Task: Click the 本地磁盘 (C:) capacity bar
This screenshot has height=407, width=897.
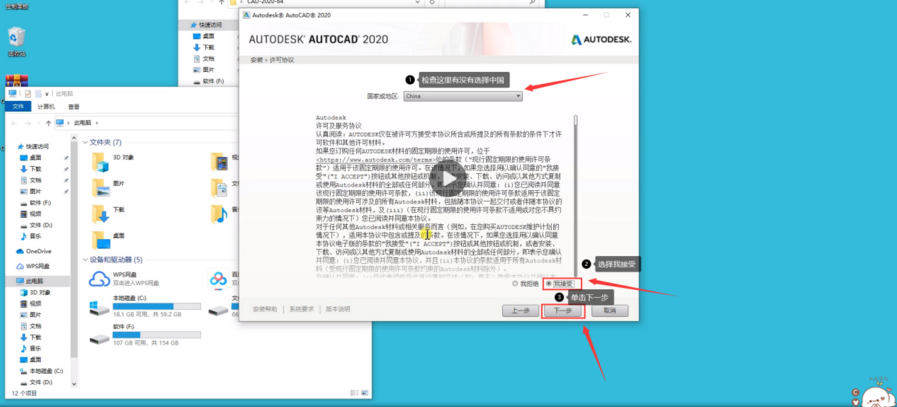Action: (157, 306)
